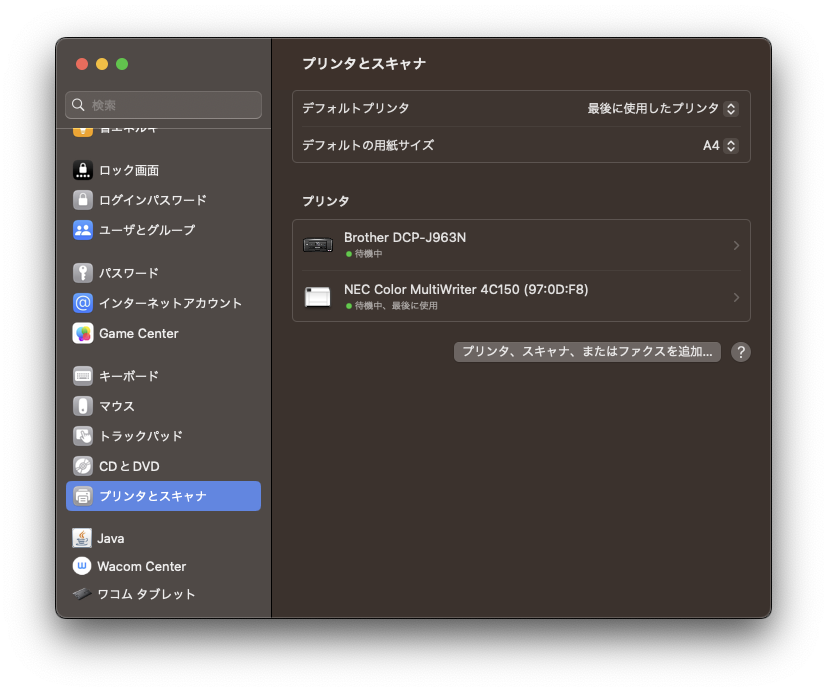The width and height of the screenshot is (827, 692).
Task: Click プリンタ、スキャナ、またはファクスを追加 button
Action: pyautogui.click(x=587, y=352)
